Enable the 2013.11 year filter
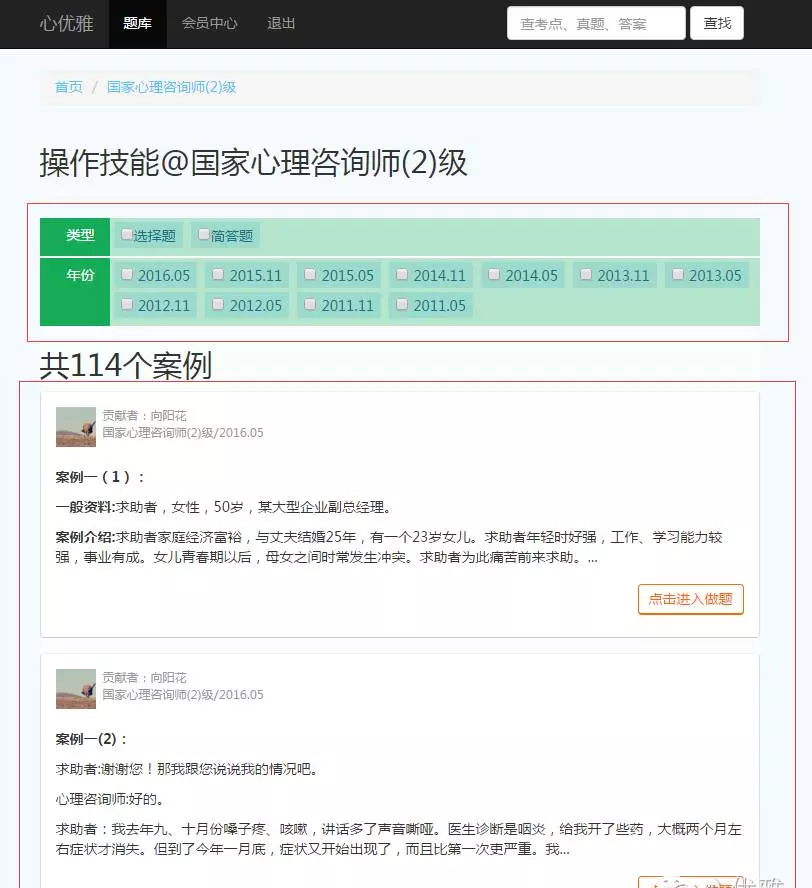 tap(586, 275)
